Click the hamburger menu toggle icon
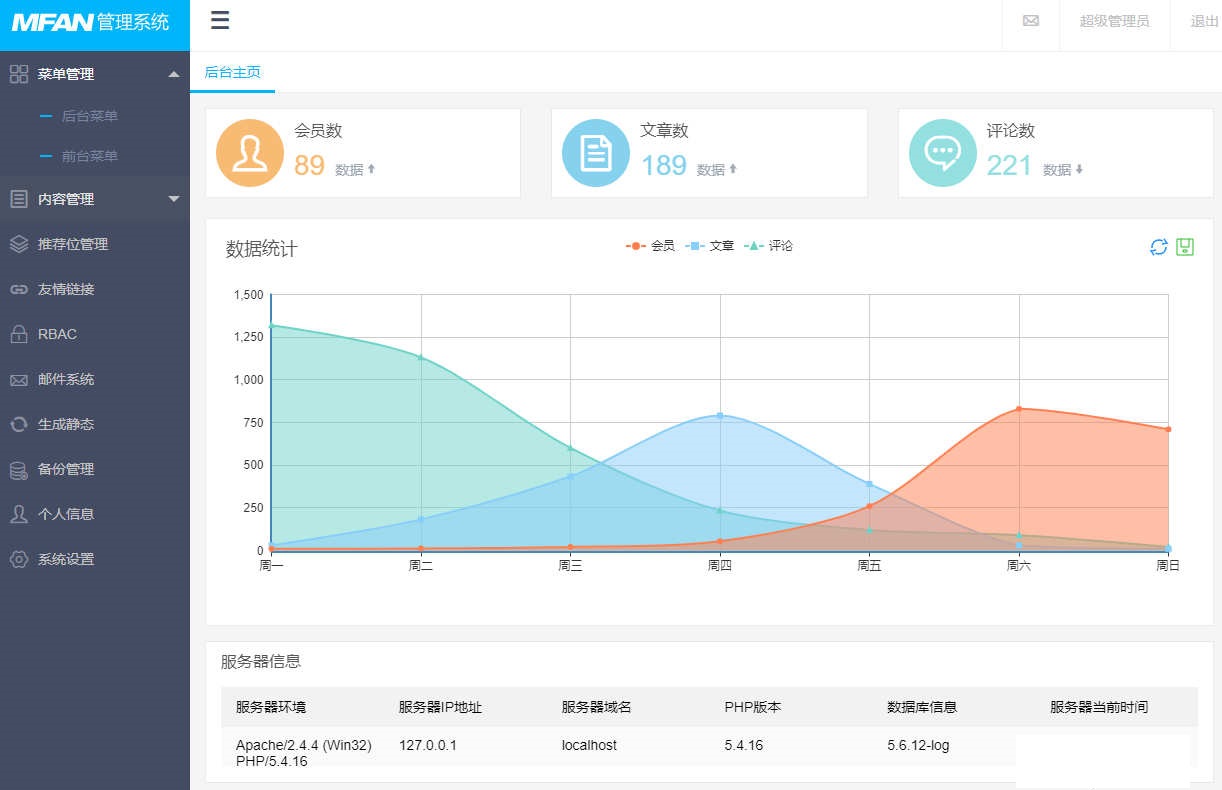 click(220, 21)
